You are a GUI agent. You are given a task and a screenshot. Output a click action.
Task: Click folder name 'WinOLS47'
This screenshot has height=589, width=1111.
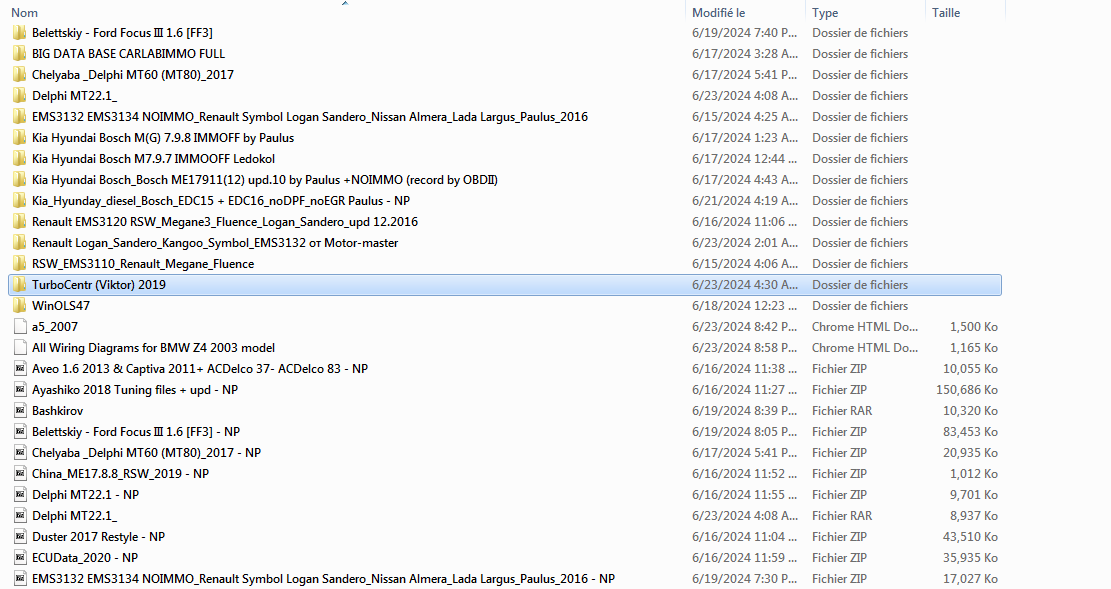coord(61,306)
